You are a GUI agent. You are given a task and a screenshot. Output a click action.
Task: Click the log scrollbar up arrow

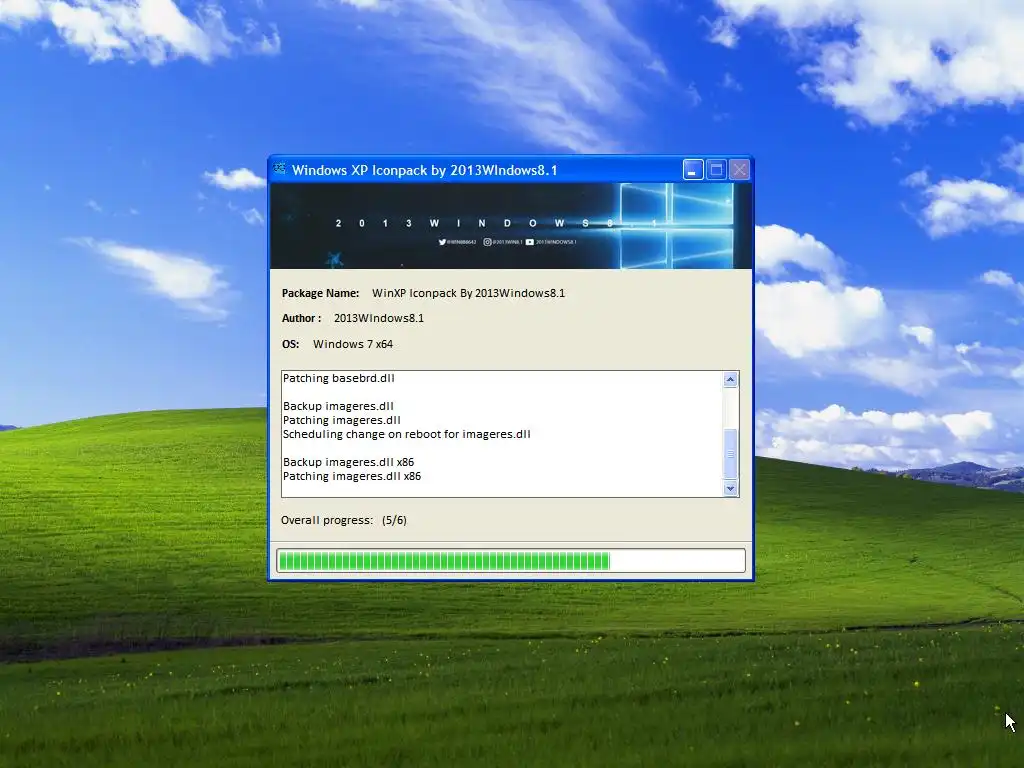pos(731,379)
